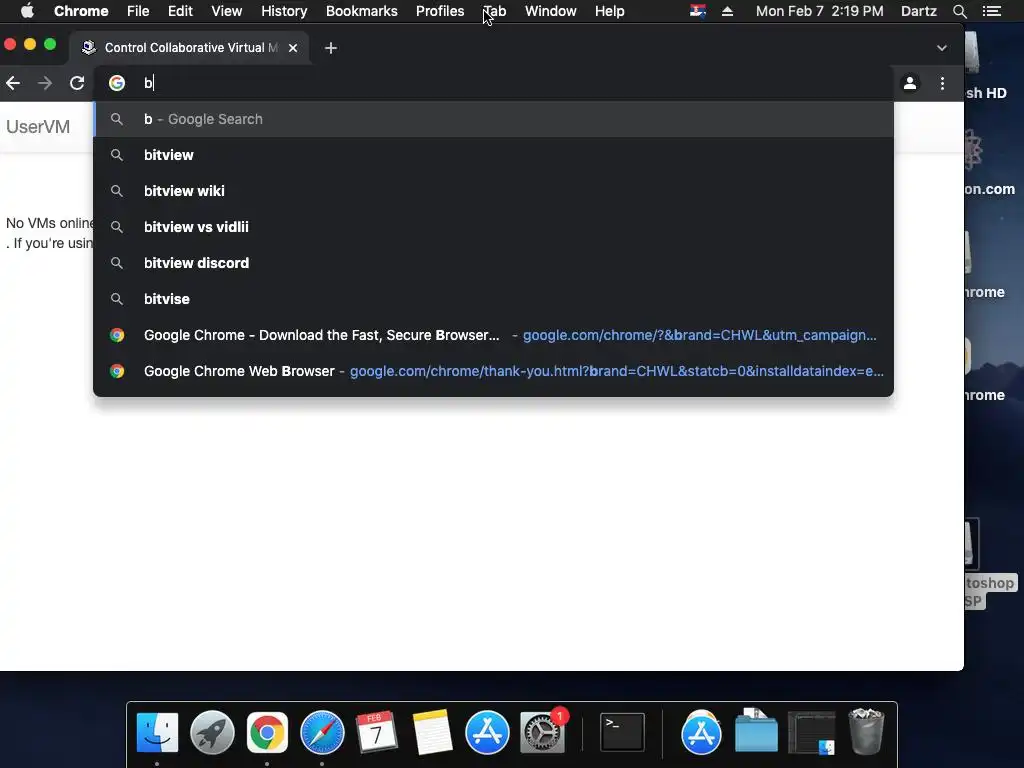Click the Google logo in the address bar

point(117,83)
